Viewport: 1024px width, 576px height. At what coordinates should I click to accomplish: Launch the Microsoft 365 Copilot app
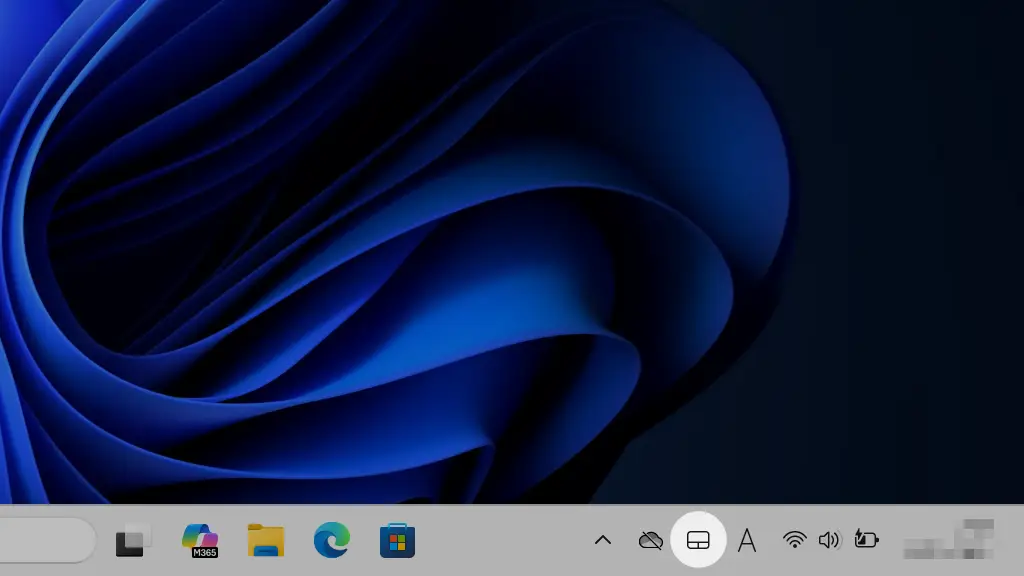click(200, 540)
